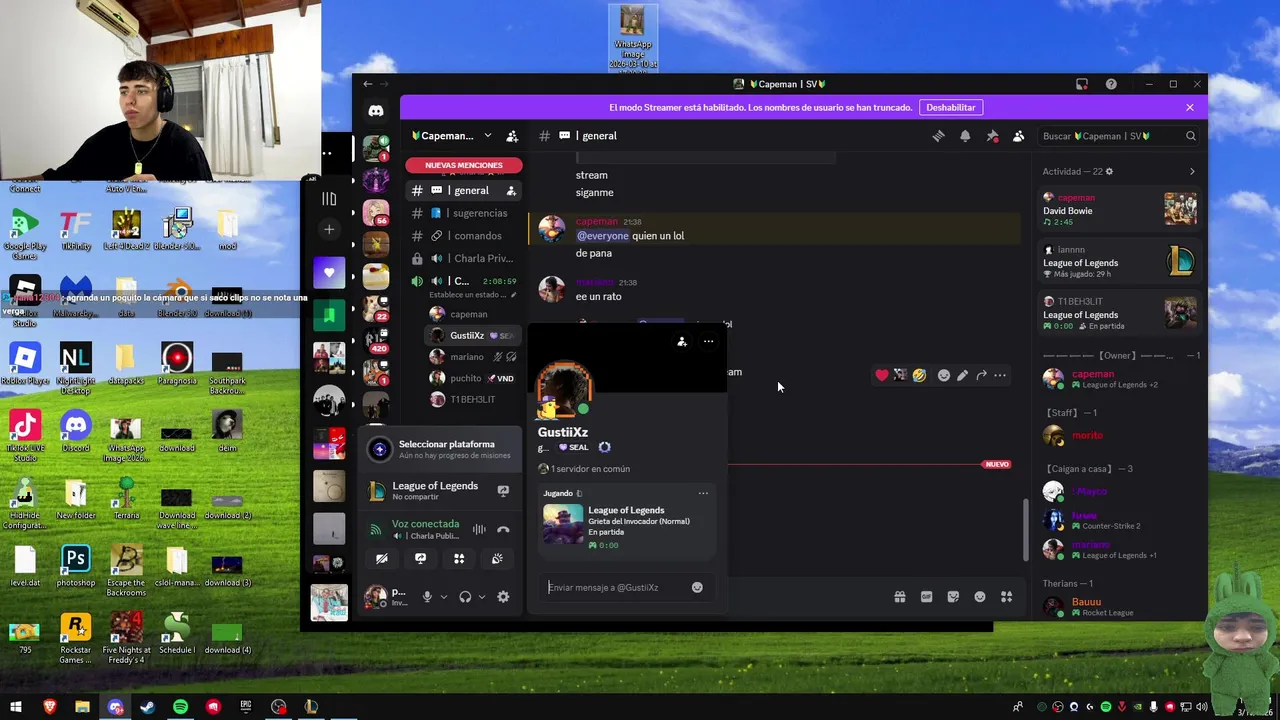The image size is (1280, 720).
Task: Select T1BEH3LIT in voice channel list
Action: pyautogui.click(x=470, y=400)
